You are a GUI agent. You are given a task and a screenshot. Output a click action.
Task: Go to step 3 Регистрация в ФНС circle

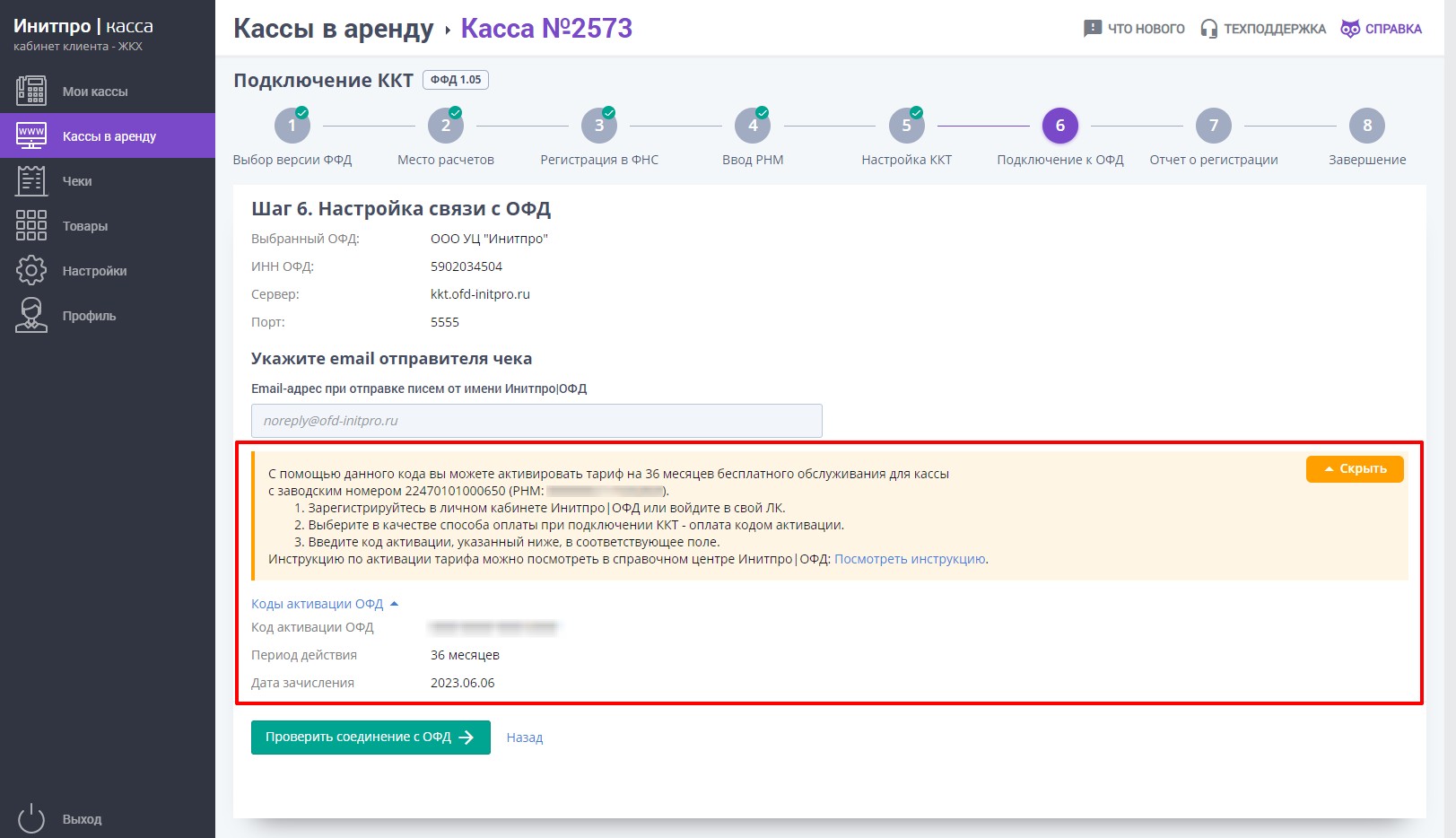coord(599,125)
